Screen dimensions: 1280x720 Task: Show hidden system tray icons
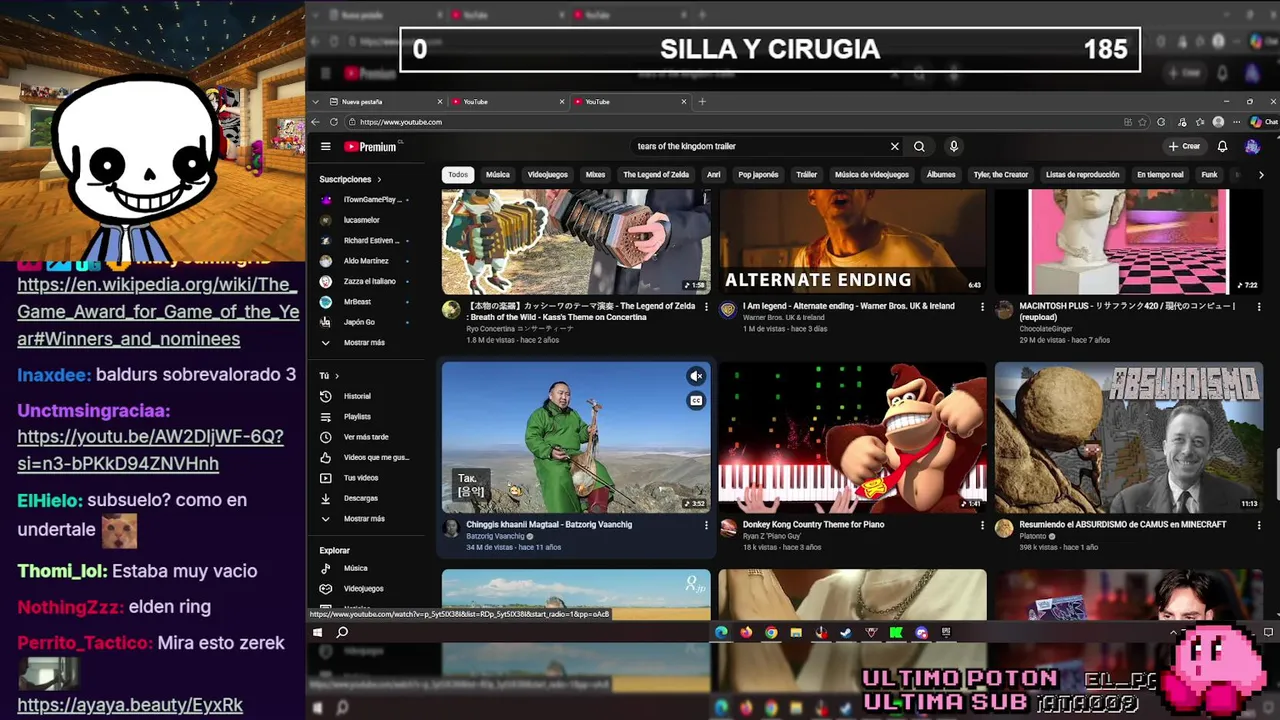click(1173, 632)
